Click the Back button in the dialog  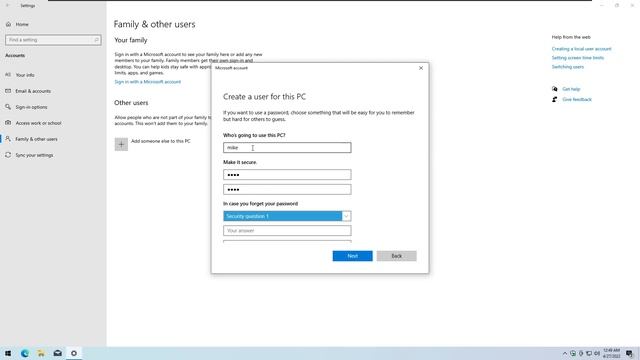click(x=397, y=256)
